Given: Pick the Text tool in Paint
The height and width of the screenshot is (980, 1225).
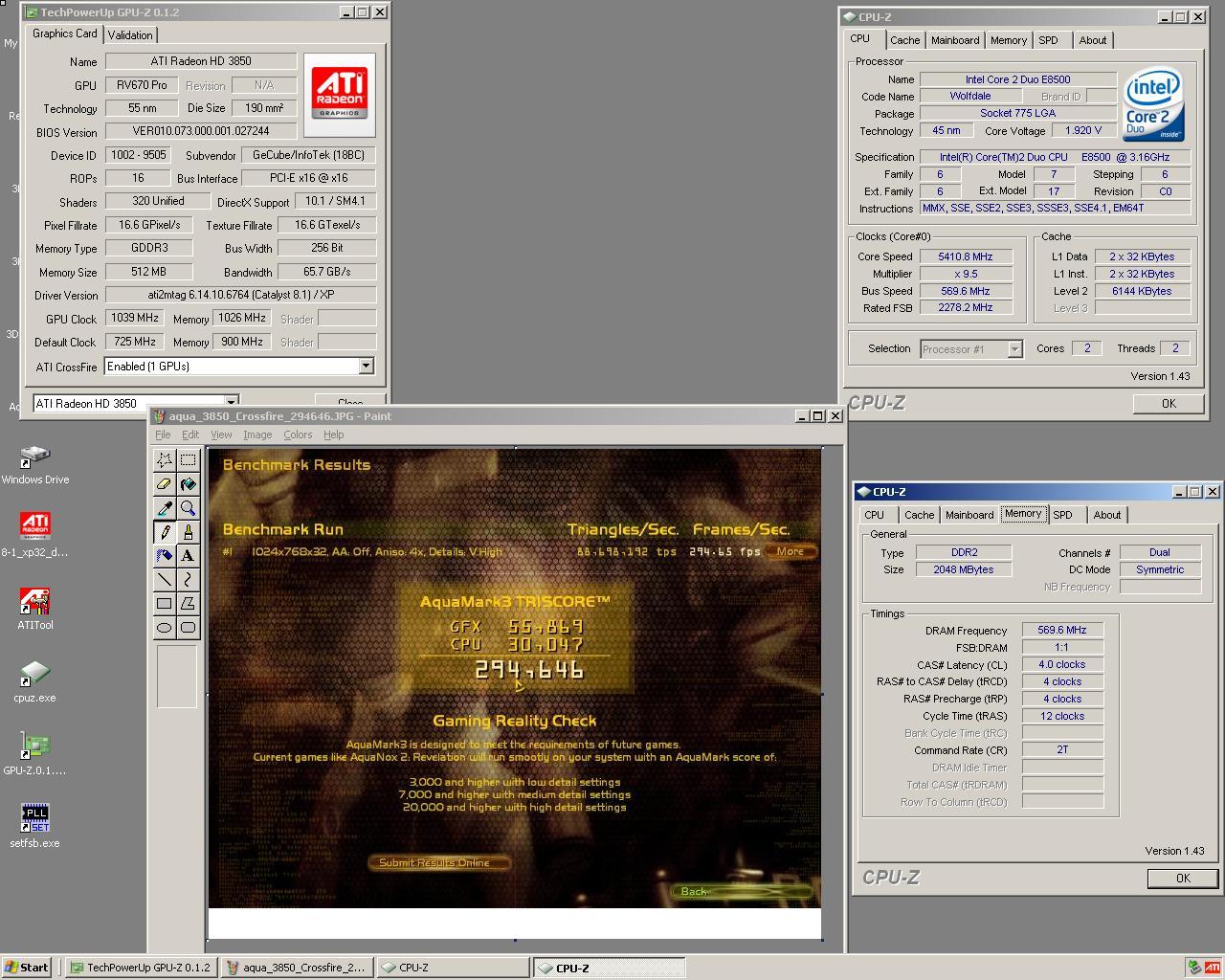Looking at the screenshot, I should tap(189, 555).
